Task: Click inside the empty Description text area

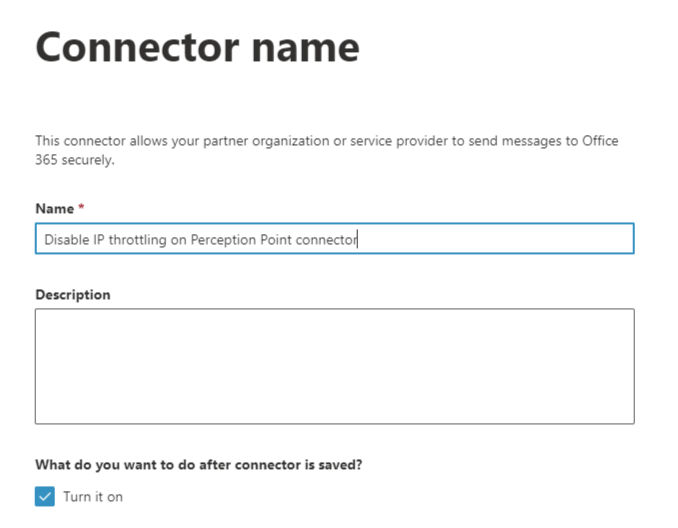Action: (x=334, y=366)
